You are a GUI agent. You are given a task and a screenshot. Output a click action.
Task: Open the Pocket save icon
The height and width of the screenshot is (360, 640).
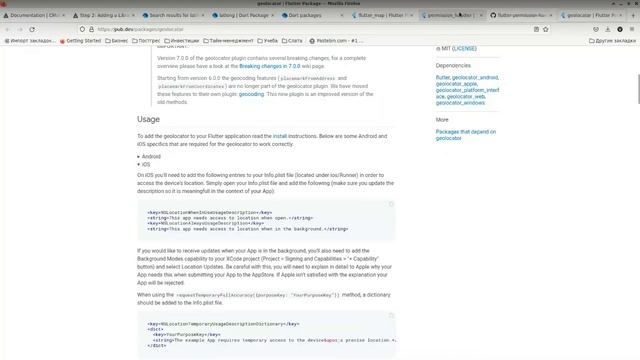pos(596,29)
